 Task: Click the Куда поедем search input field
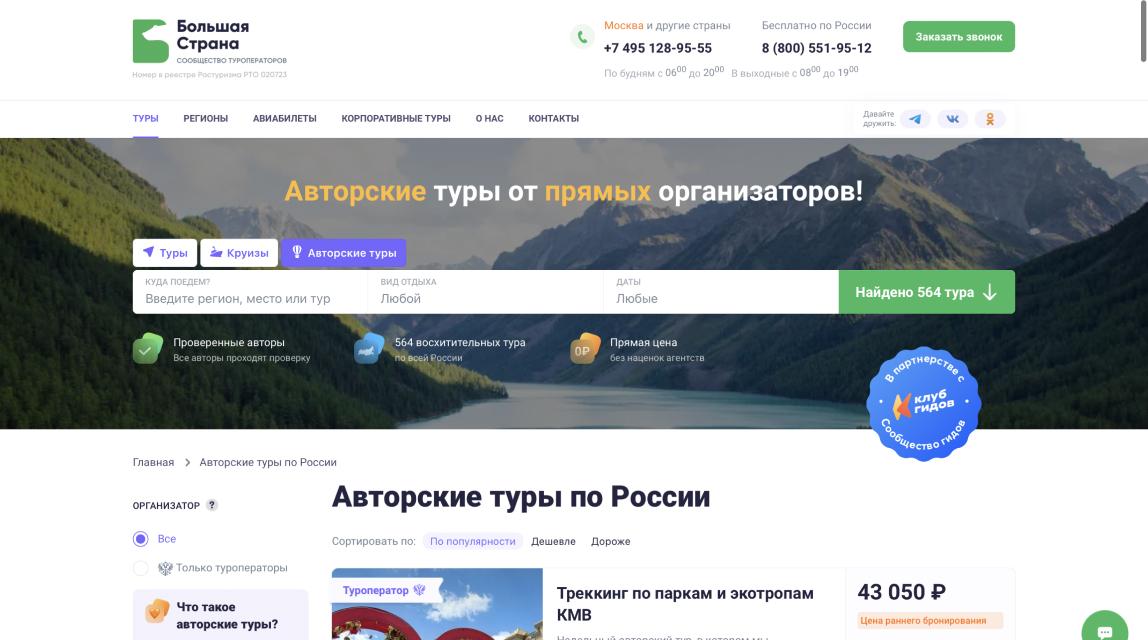(x=250, y=292)
